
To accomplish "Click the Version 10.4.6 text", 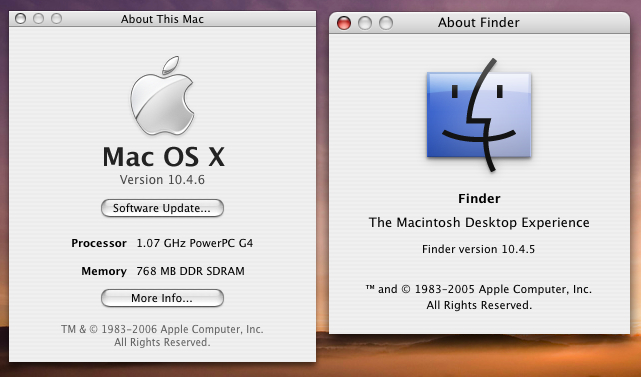I will point(162,180).
